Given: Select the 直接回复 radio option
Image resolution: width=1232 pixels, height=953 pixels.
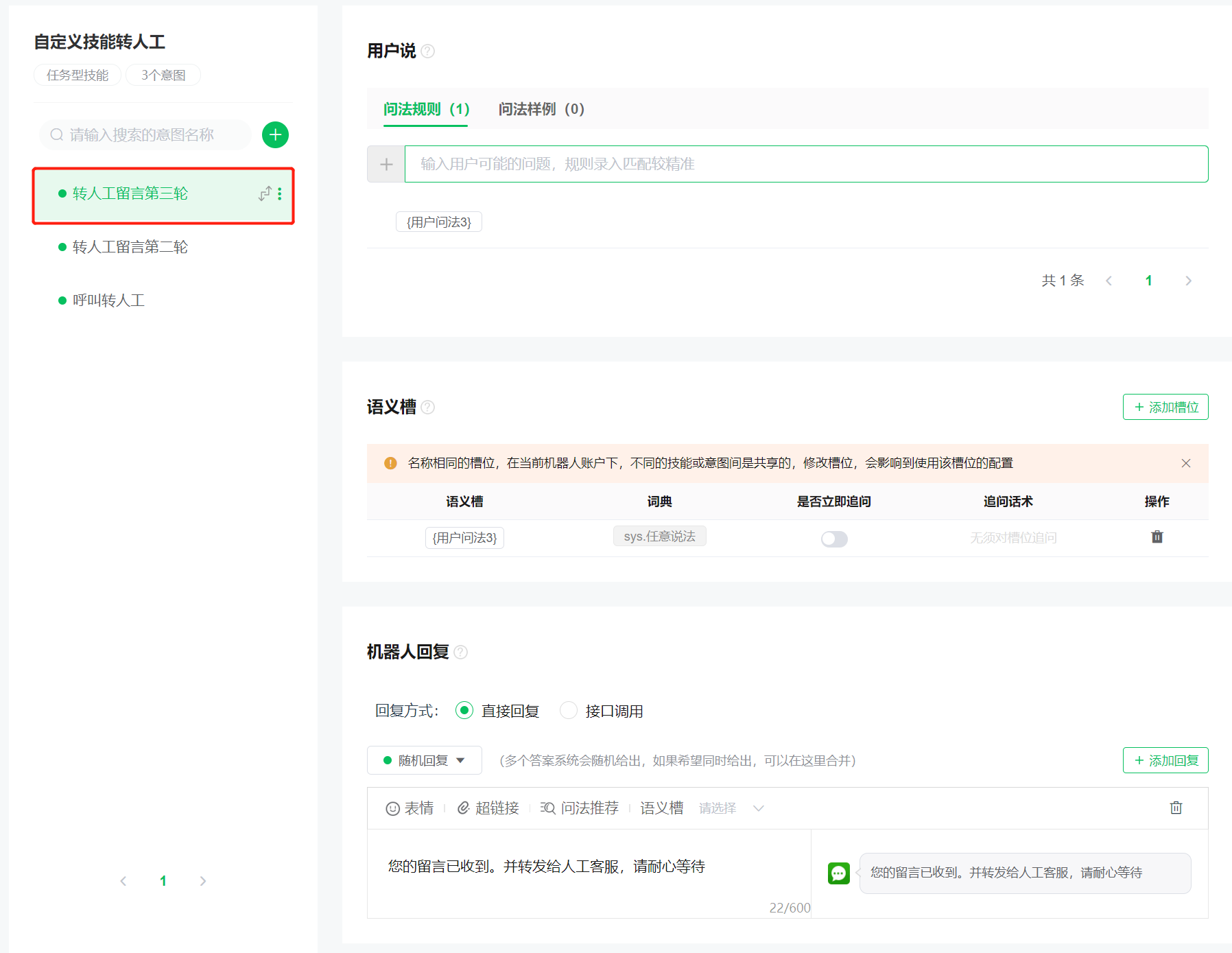Looking at the screenshot, I should pyautogui.click(x=464, y=711).
